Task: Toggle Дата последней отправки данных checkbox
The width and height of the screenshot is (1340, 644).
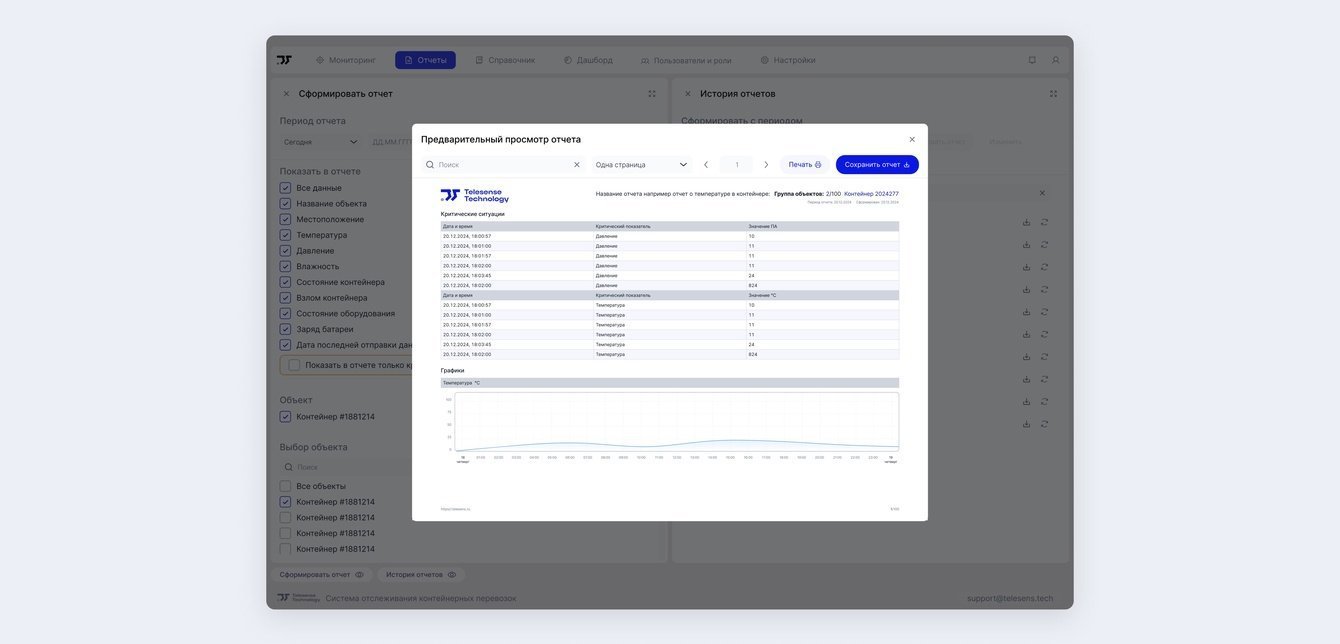Action: 285,345
